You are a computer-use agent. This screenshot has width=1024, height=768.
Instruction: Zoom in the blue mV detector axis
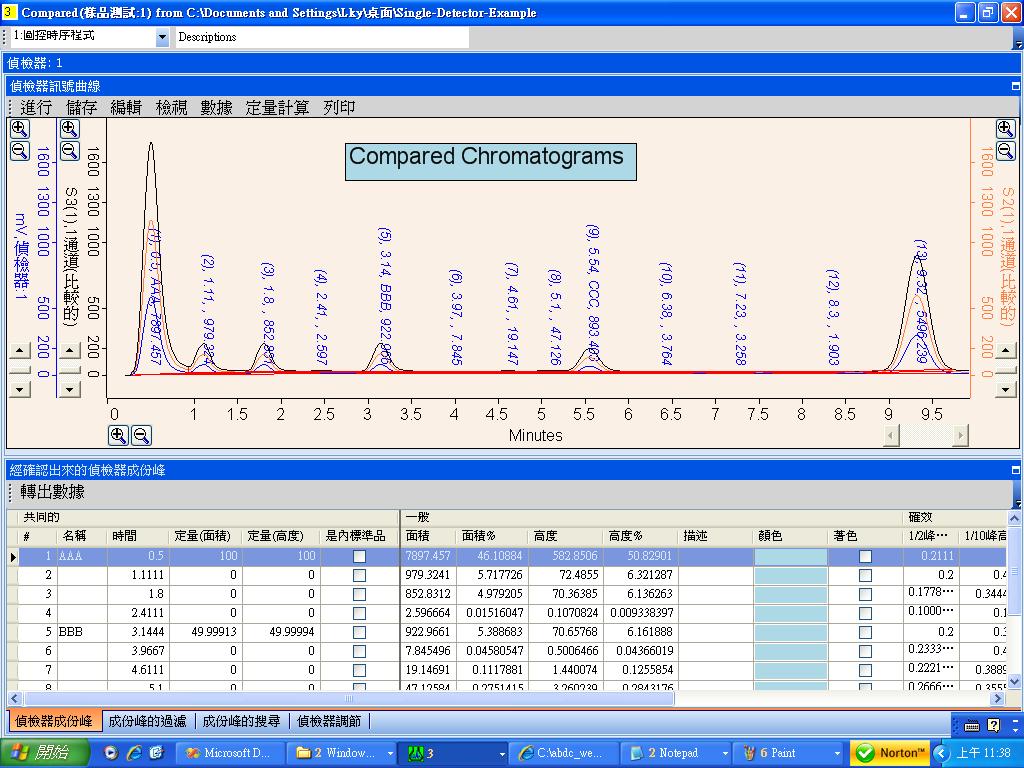(20, 129)
